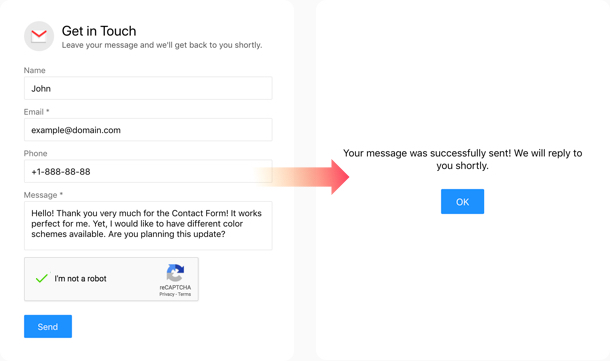610x361 pixels.
Task: Click inside the Message text area
Action: point(148,226)
